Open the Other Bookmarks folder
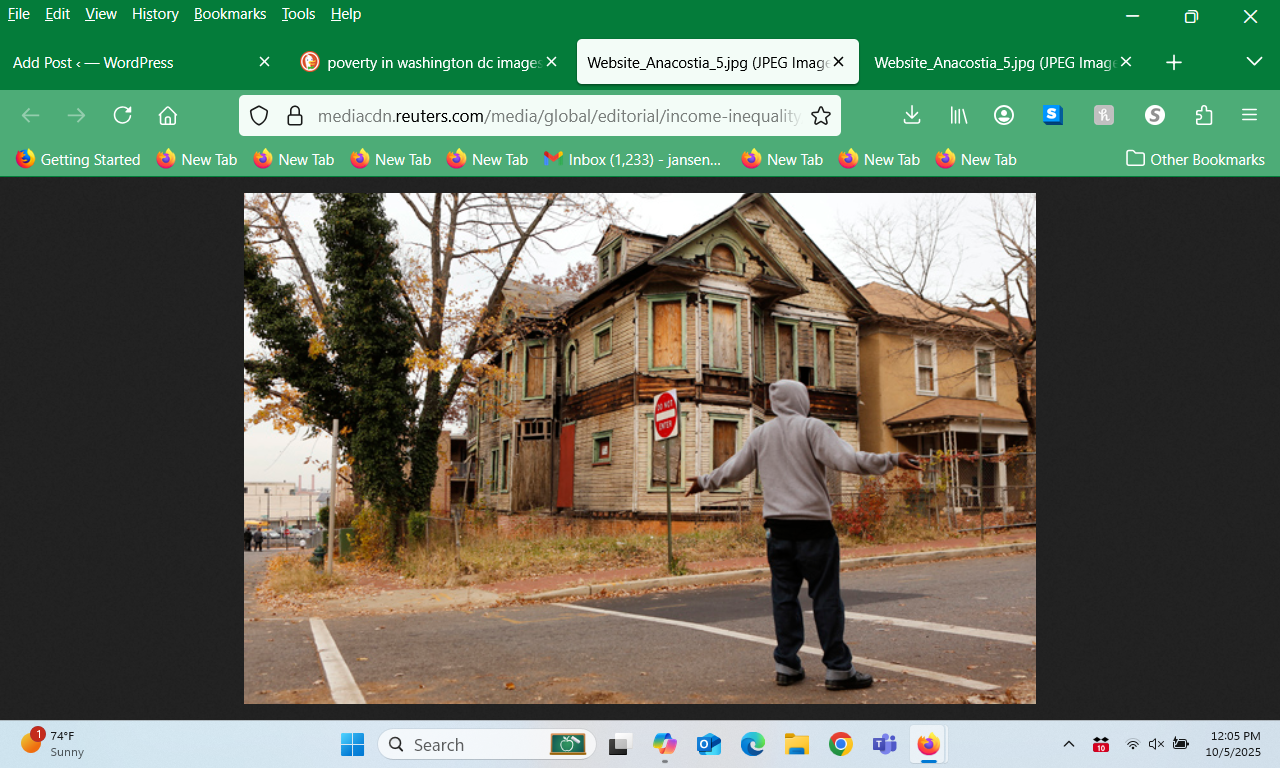Screen dimensions: 1280x768 [x=1195, y=159]
